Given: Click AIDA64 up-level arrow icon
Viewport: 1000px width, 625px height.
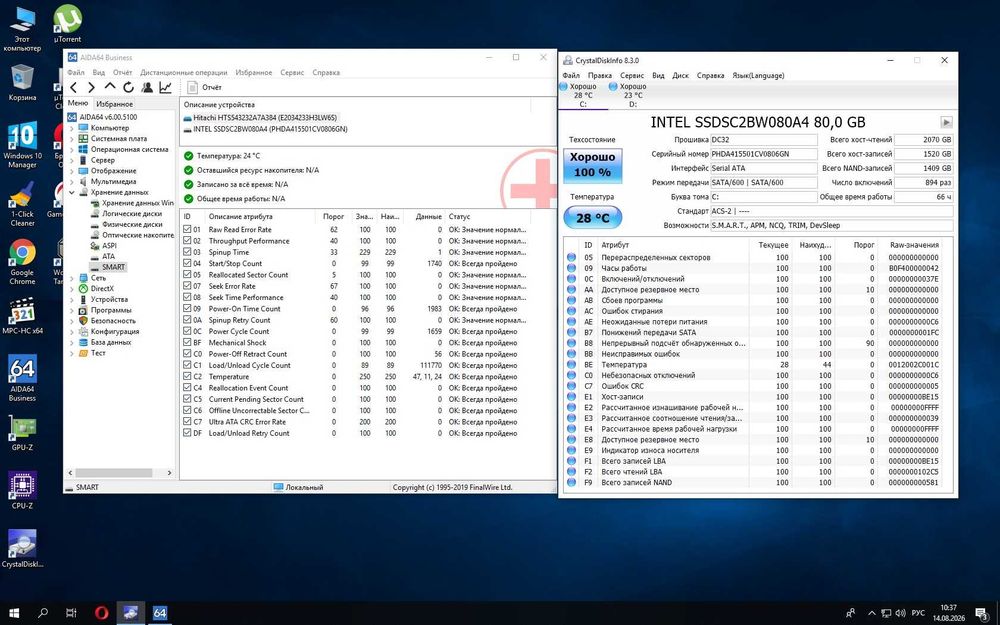Looking at the screenshot, I should pyautogui.click(x=110, y=87).
